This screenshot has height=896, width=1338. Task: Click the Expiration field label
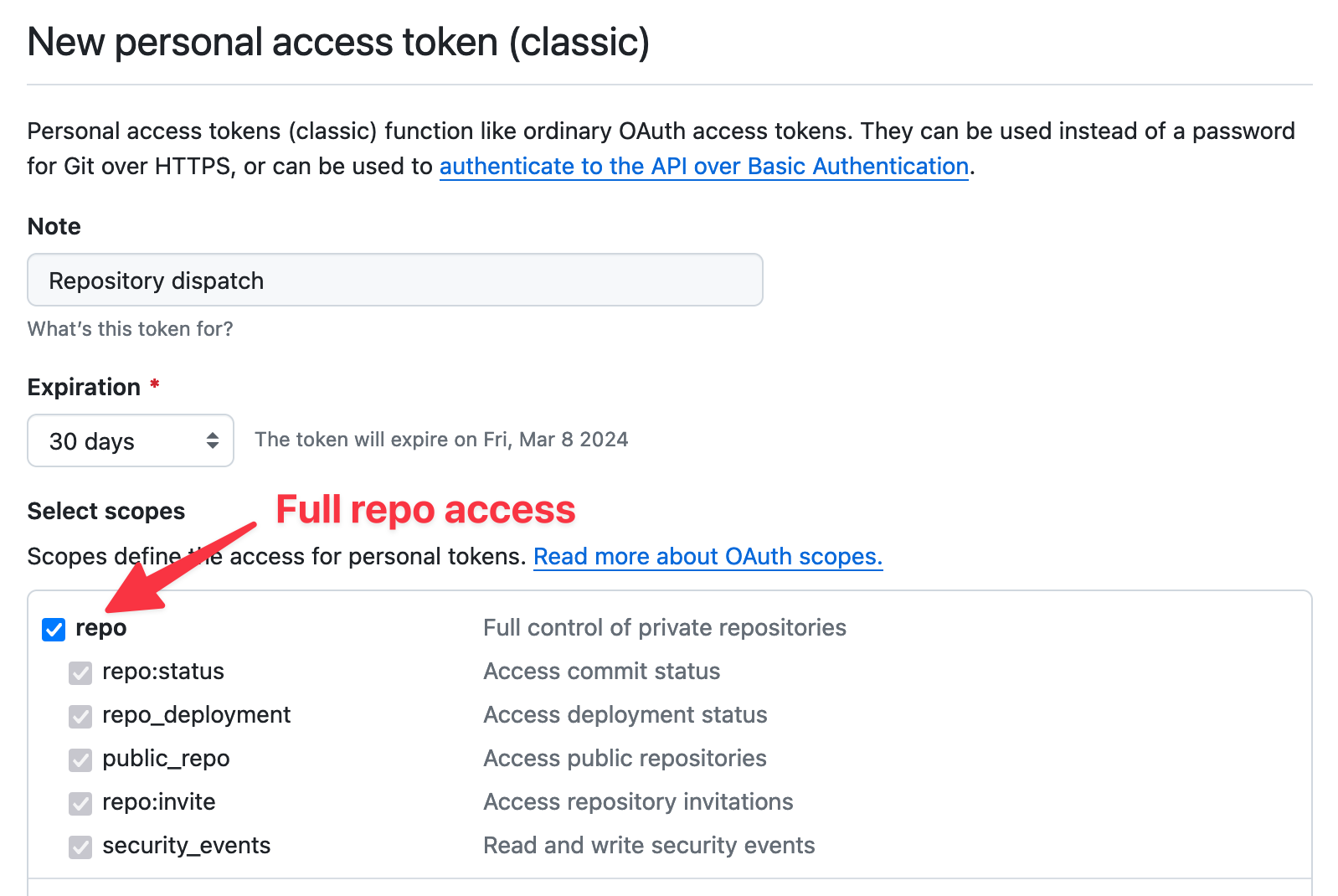84,387
